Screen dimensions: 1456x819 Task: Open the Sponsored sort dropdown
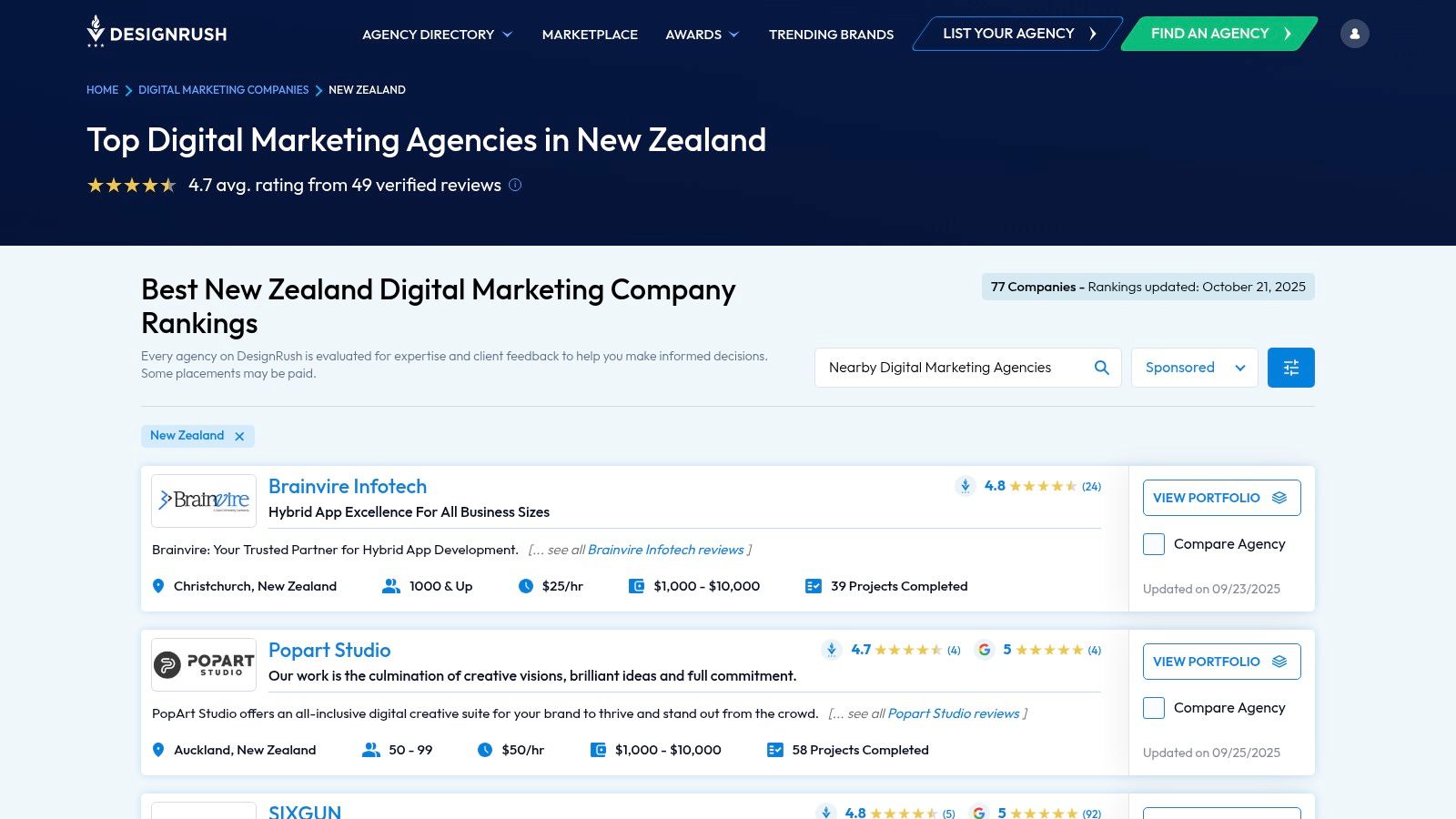pyautogui.click(x=1194, y=368)
